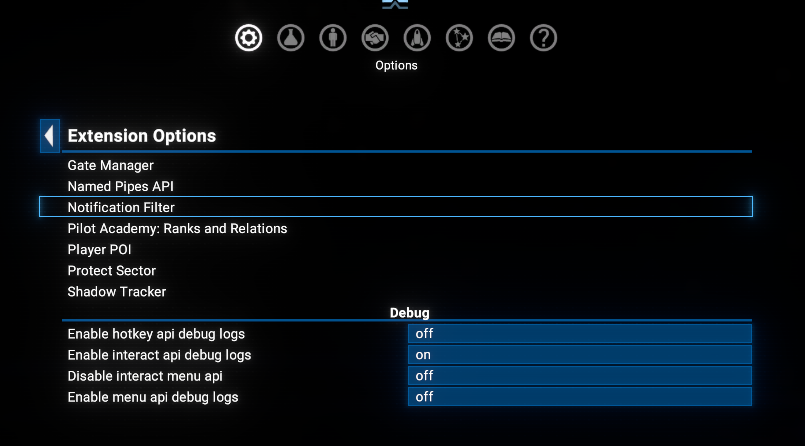Click the Debug section header

click(409, 313)
